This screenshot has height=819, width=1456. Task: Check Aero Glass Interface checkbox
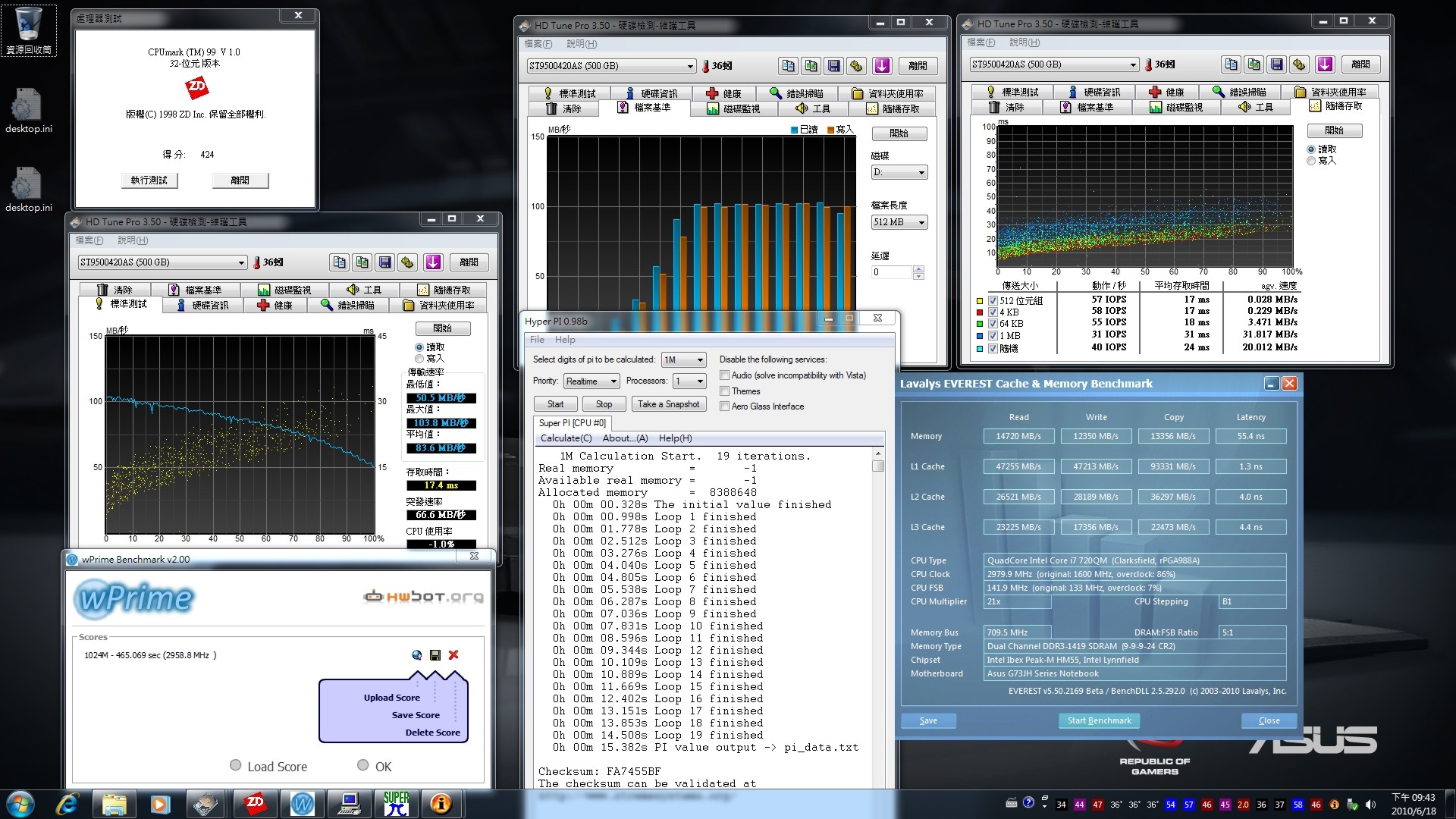tap(725, 406)
